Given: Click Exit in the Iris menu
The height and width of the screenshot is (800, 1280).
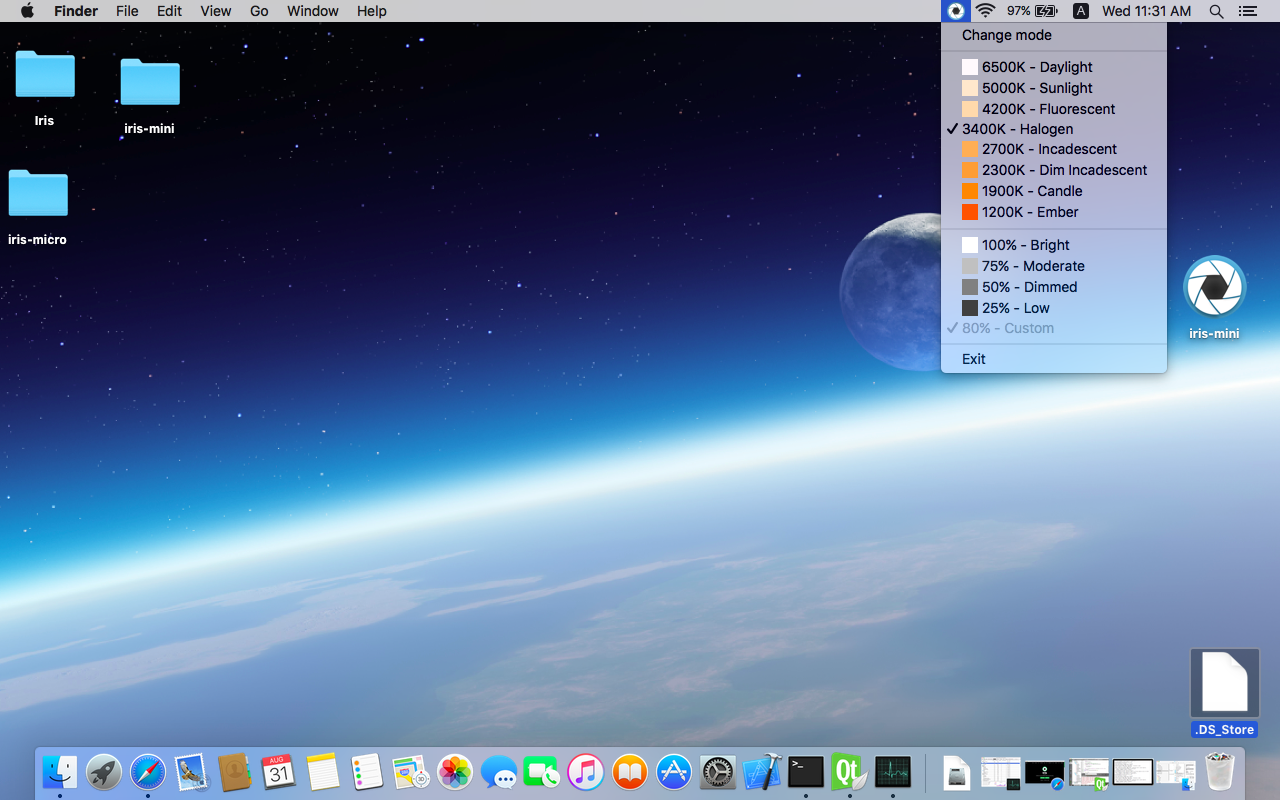Looking at the screenshot, I should point(1054,359).
